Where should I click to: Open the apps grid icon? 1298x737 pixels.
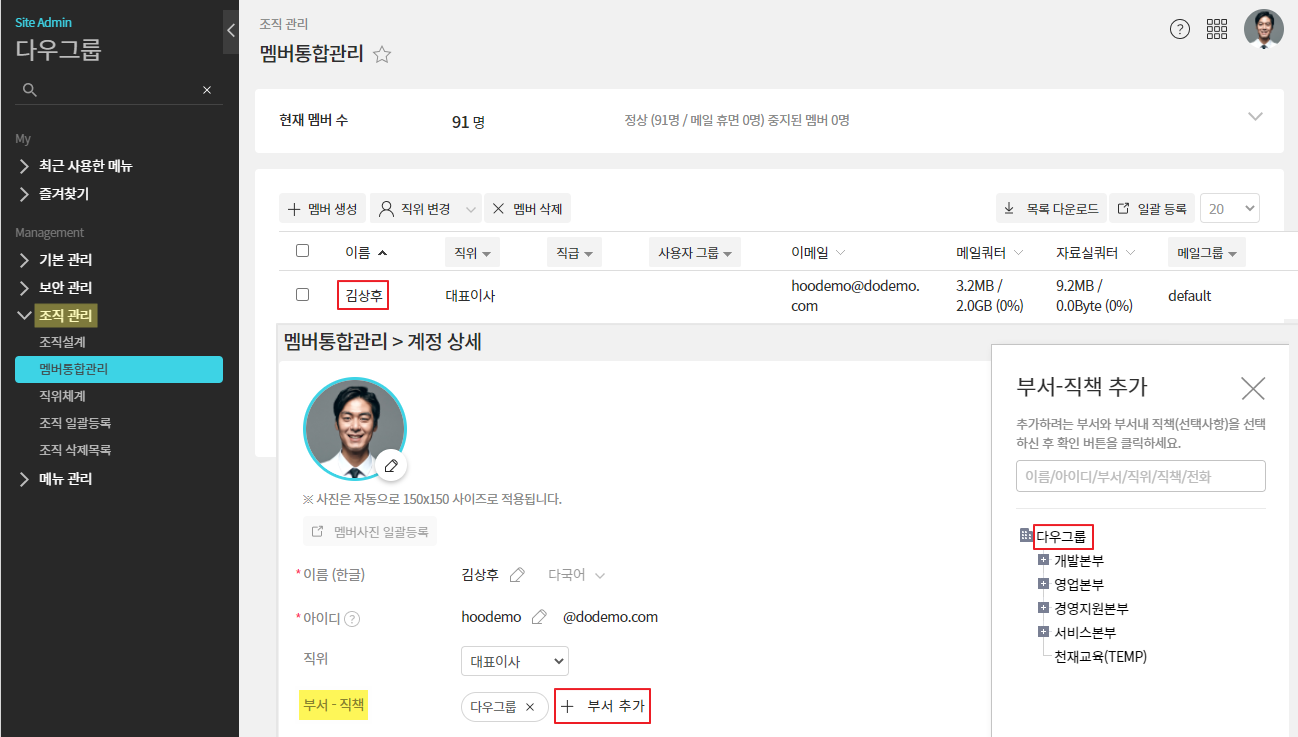pos(1217,29)
